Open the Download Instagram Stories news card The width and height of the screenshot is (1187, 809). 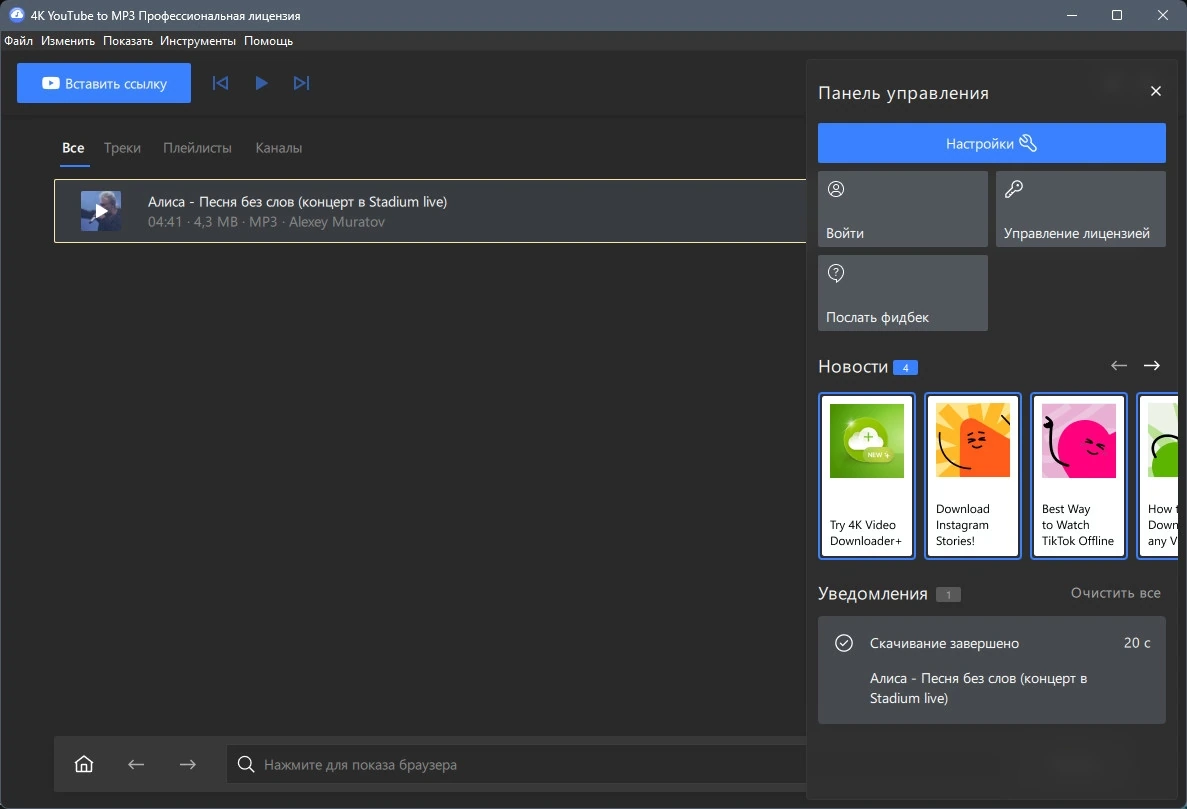(x=973, y=476)
